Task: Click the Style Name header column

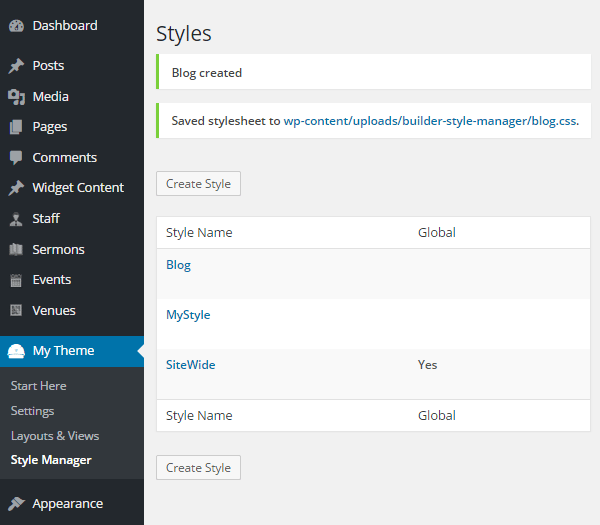Action: tap(199, 233)
